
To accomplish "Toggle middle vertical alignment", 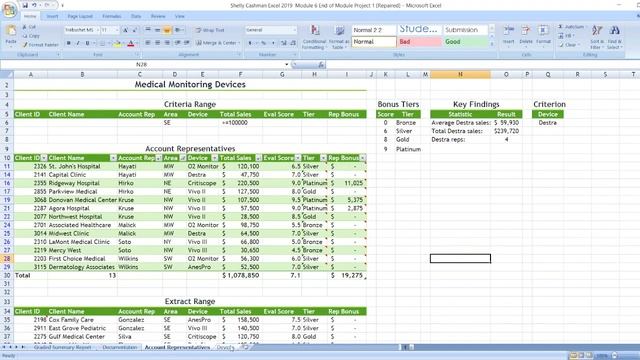I will 157,30.
